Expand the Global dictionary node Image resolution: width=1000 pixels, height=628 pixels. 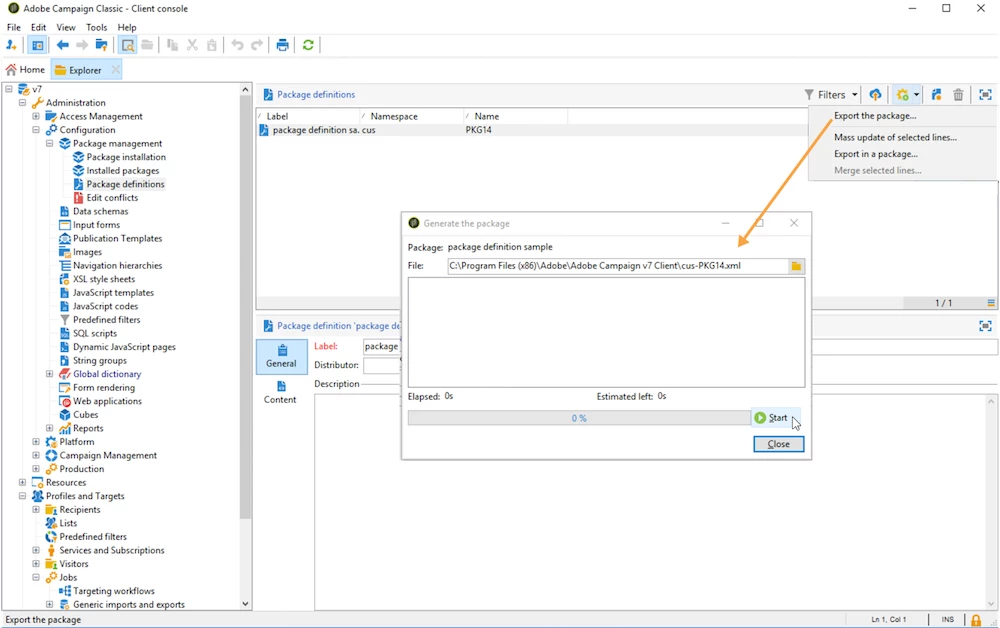[49, 374]
